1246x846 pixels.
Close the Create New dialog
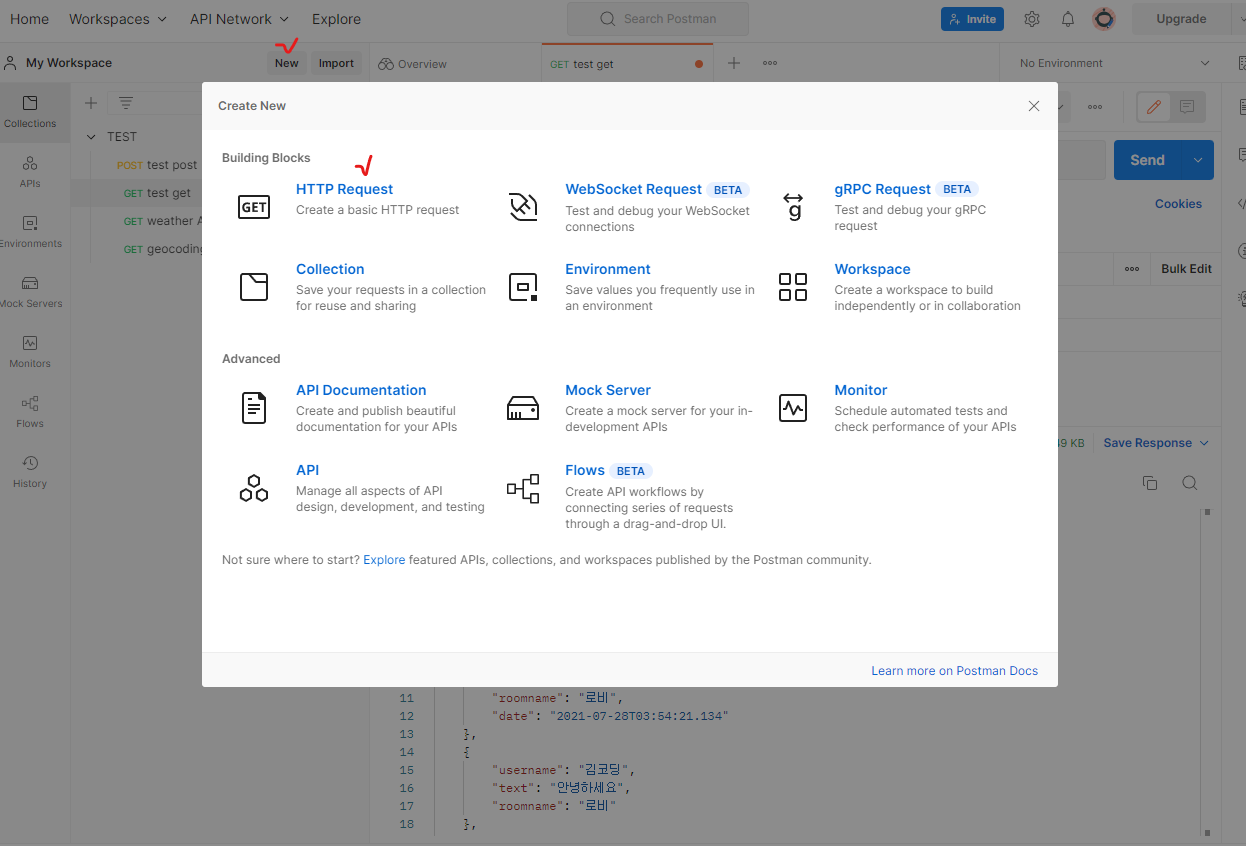pos(1034,106)
